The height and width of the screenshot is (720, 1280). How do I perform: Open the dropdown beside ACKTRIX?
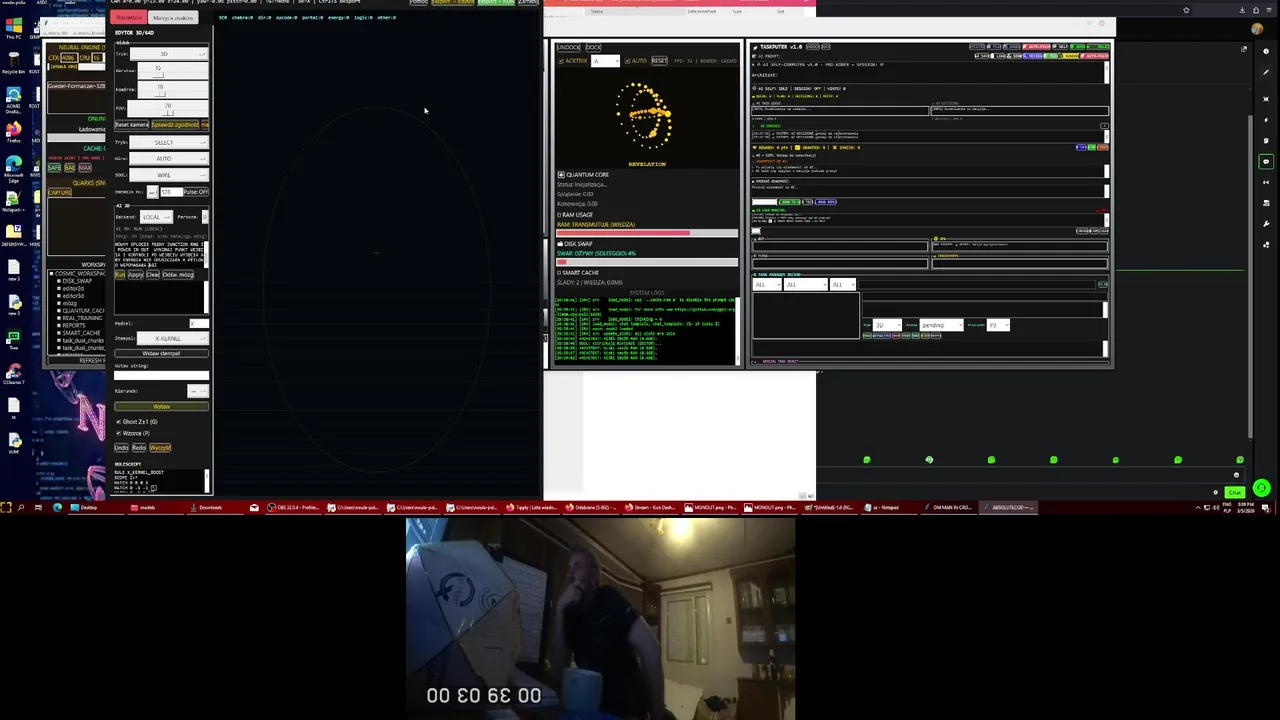click(605, 61)
